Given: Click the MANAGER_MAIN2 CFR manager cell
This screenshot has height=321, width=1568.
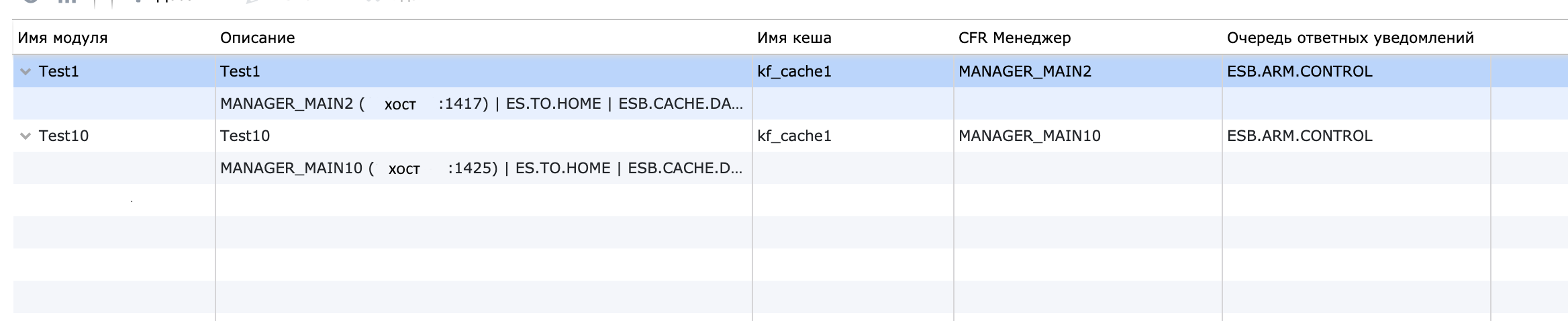Looking at the screenshot, I should click(x=1024, y=71).
